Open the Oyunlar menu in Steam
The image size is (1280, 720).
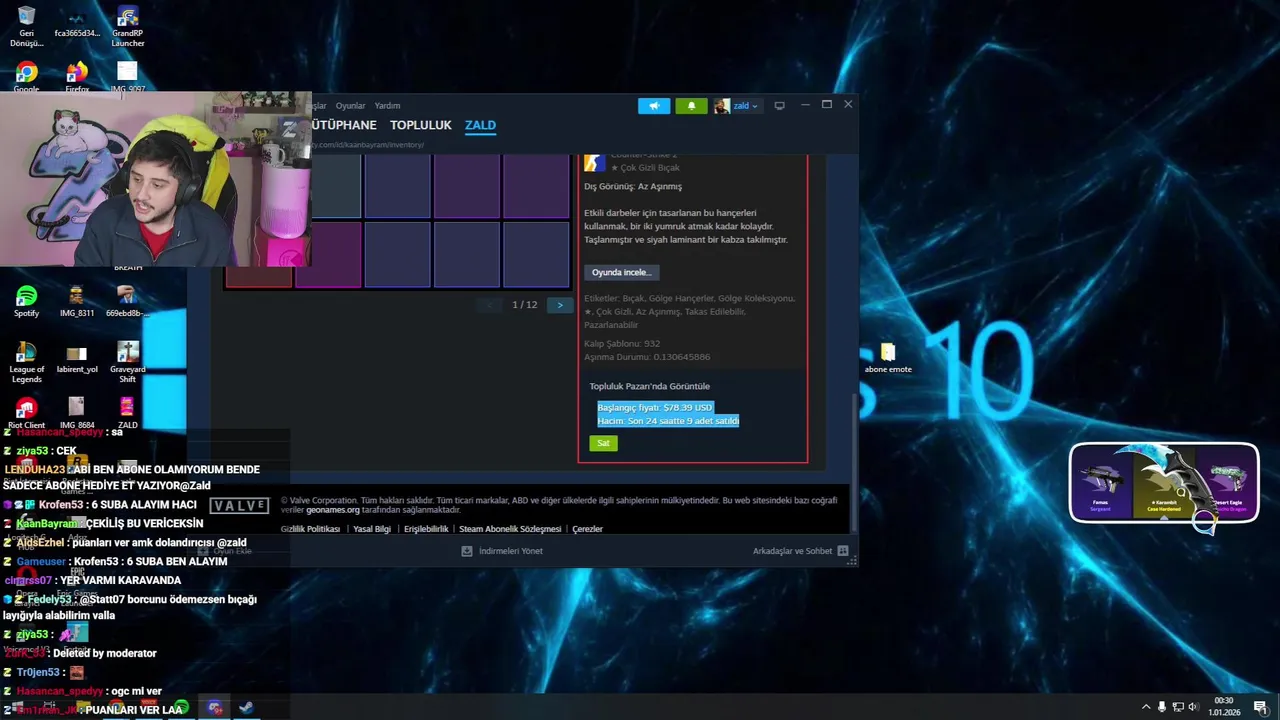point(350,106)
